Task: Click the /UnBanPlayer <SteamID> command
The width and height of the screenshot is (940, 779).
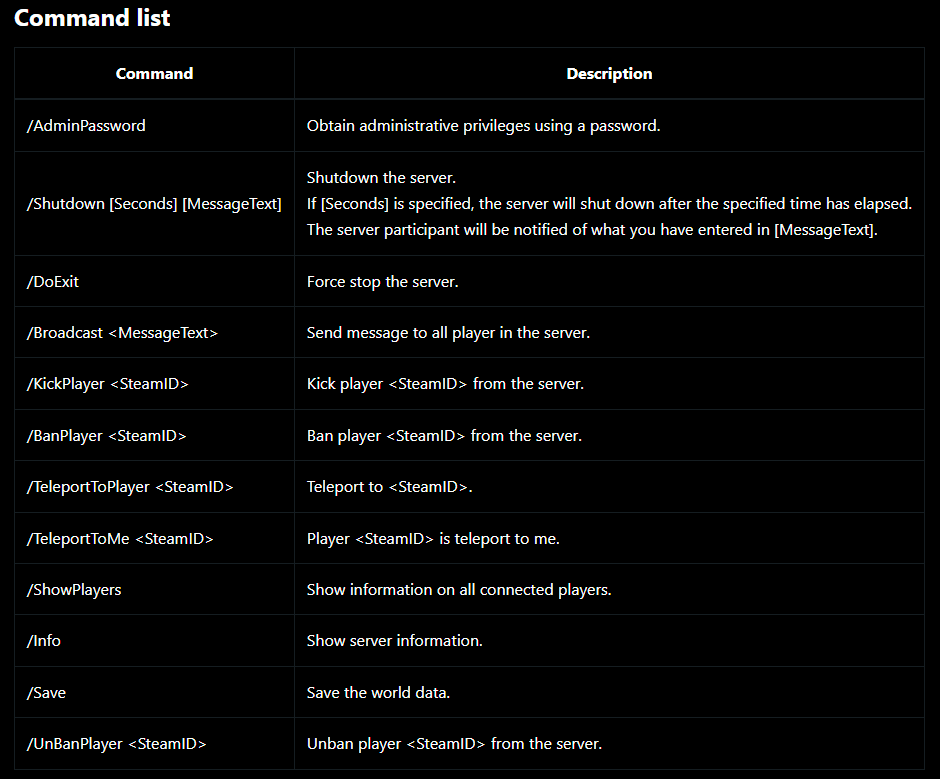Action: coord(116,744)
